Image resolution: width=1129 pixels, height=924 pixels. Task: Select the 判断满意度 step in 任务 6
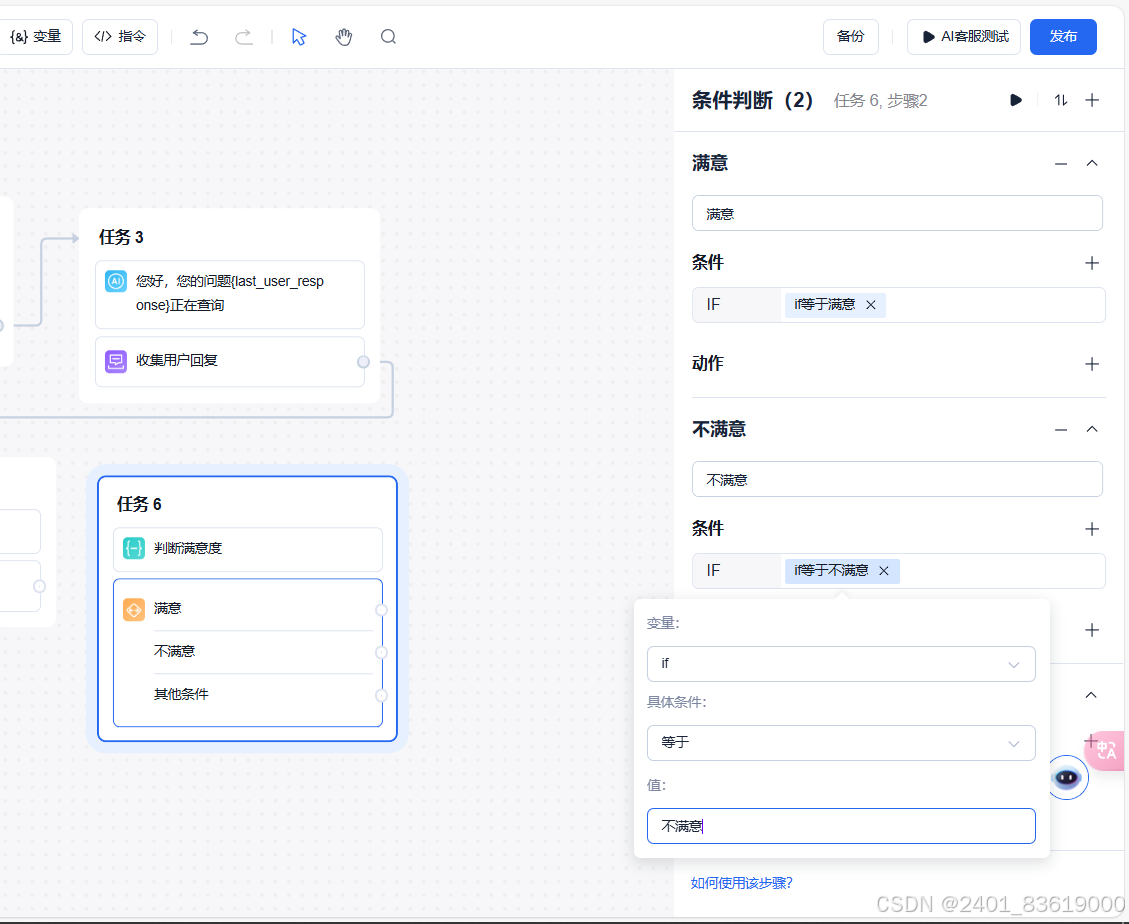point(248,549)
